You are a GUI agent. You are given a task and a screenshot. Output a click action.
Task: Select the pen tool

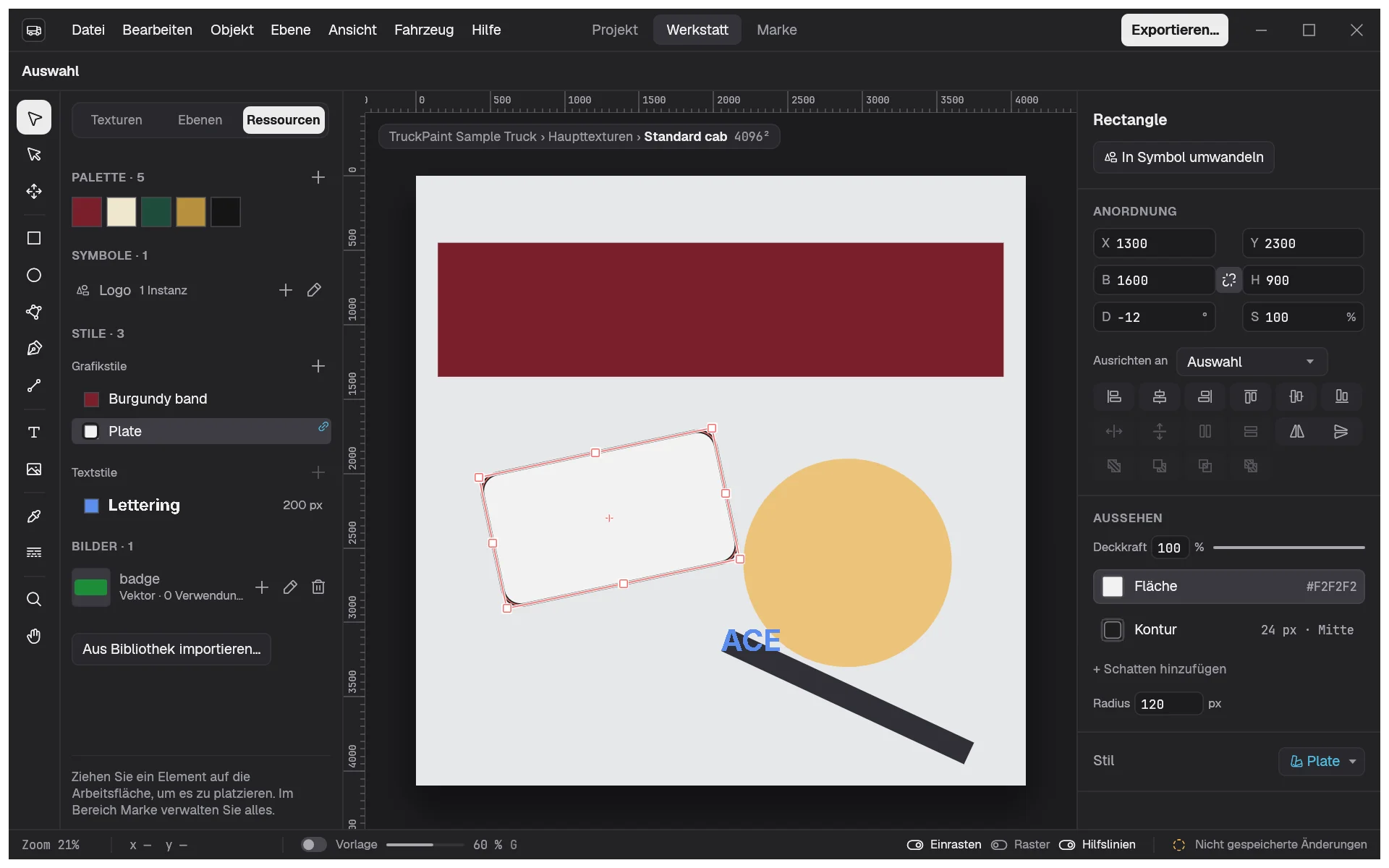[x=34, y=349]
